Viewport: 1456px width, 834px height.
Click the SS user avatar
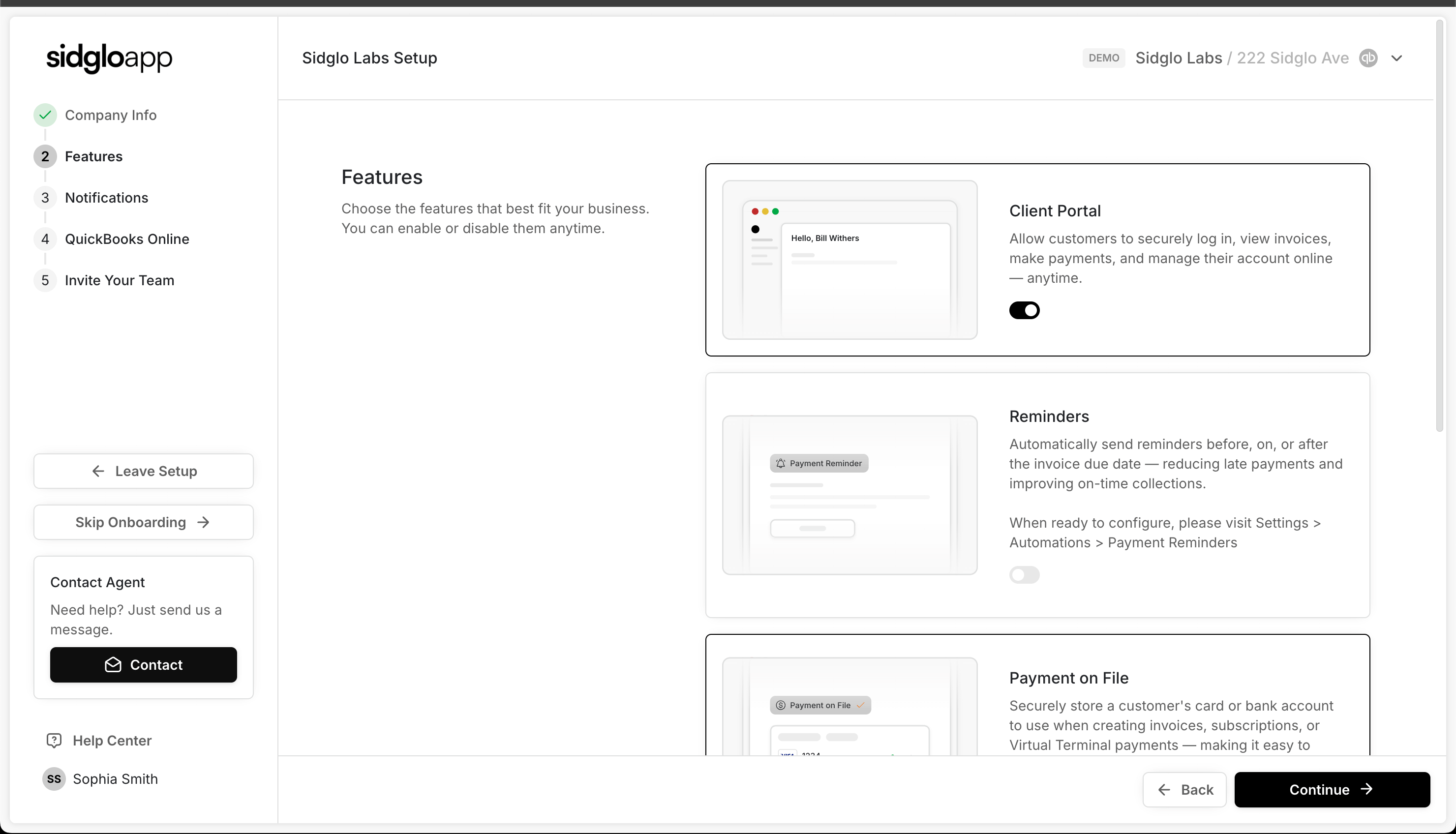(54, 779)
